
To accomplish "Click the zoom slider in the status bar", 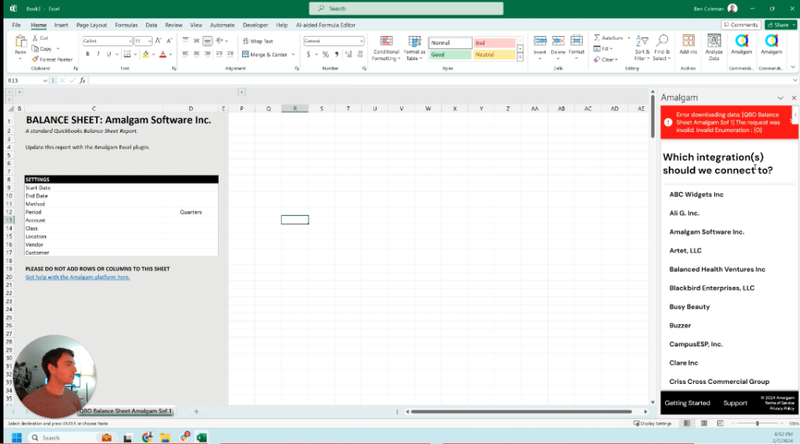I will coord(757,423).
